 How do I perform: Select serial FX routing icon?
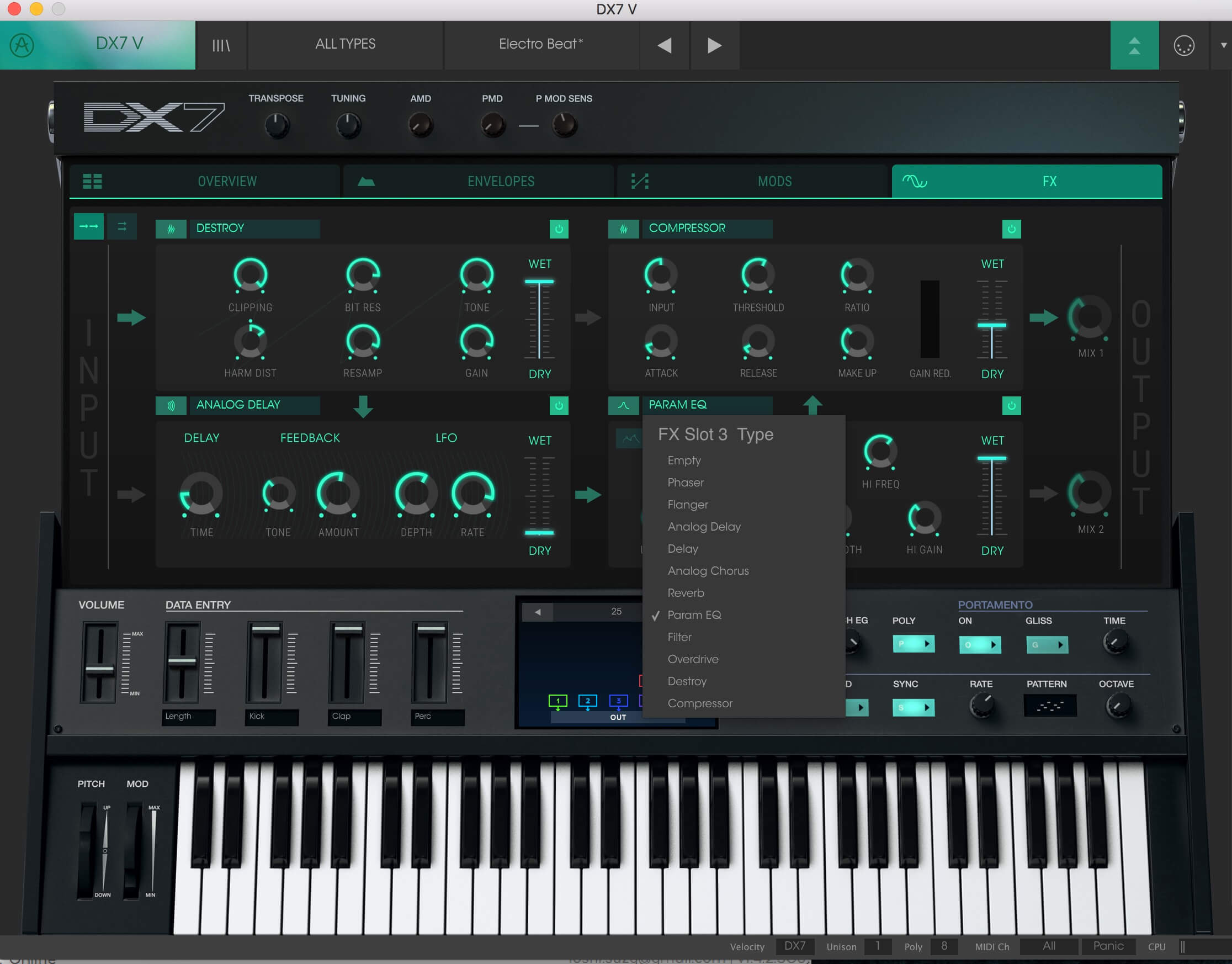click(x=88, y=226)
